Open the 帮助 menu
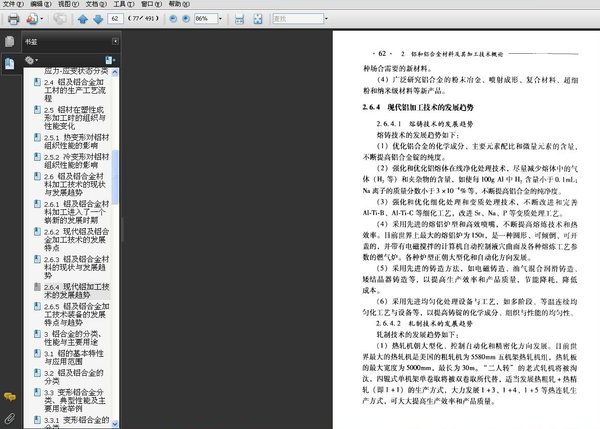The width and height of the screenshot is (600, 429). 179,4
